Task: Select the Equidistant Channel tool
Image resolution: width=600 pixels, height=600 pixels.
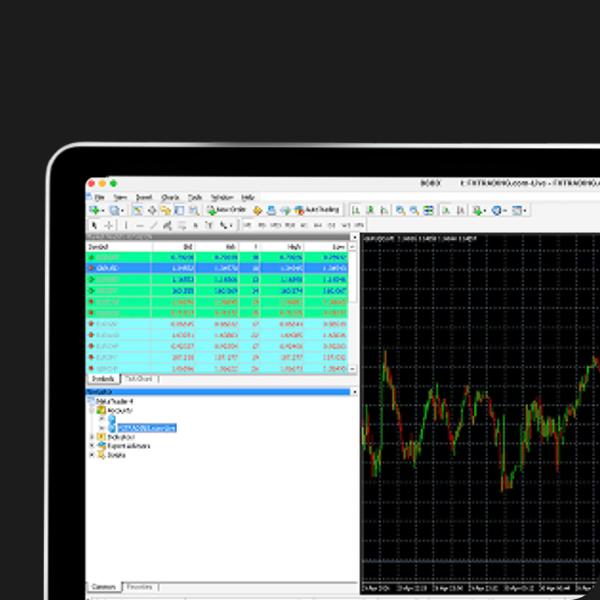Action: point(167,225)
